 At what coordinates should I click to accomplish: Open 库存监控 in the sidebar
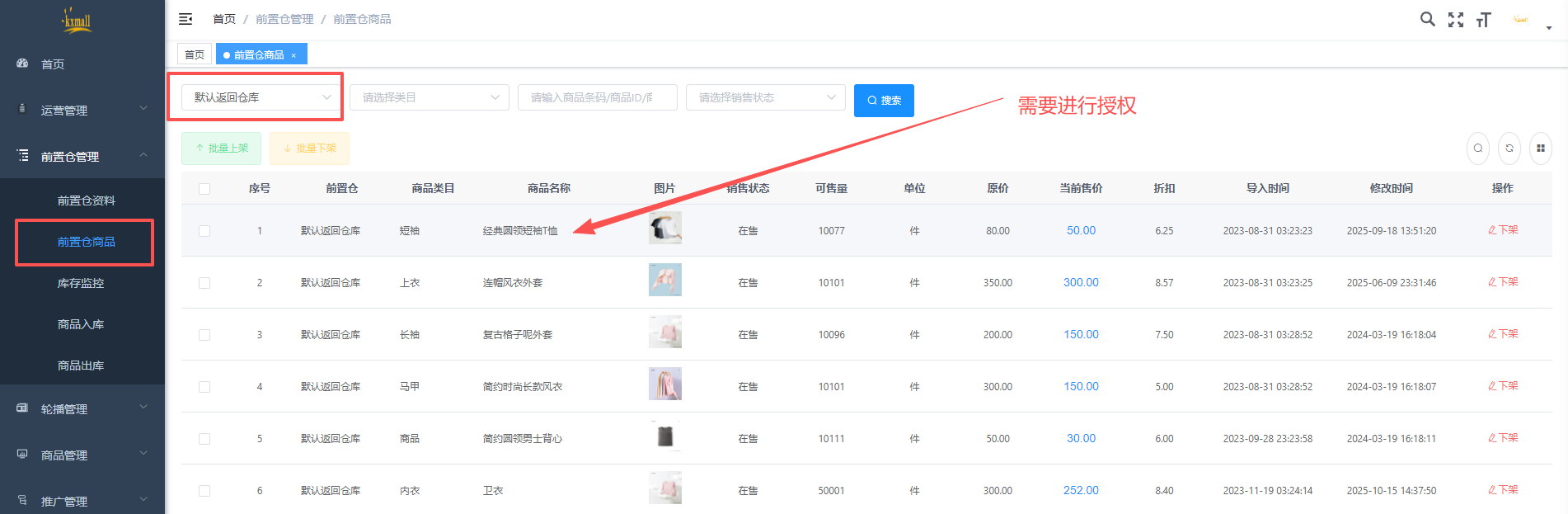coord(81,283)
